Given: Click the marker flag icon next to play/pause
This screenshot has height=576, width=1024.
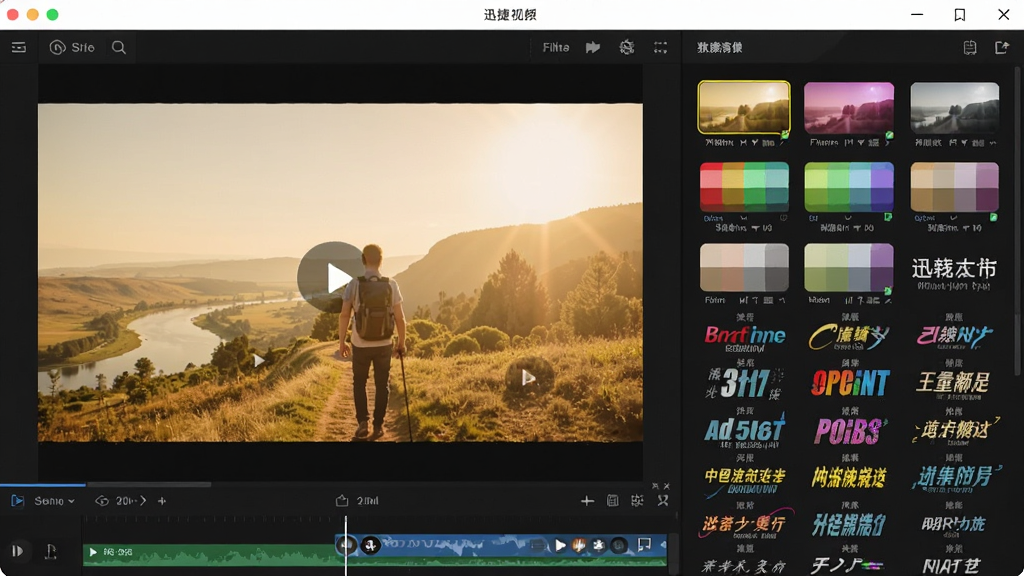Looking at the screenshot, I should 51,552.
